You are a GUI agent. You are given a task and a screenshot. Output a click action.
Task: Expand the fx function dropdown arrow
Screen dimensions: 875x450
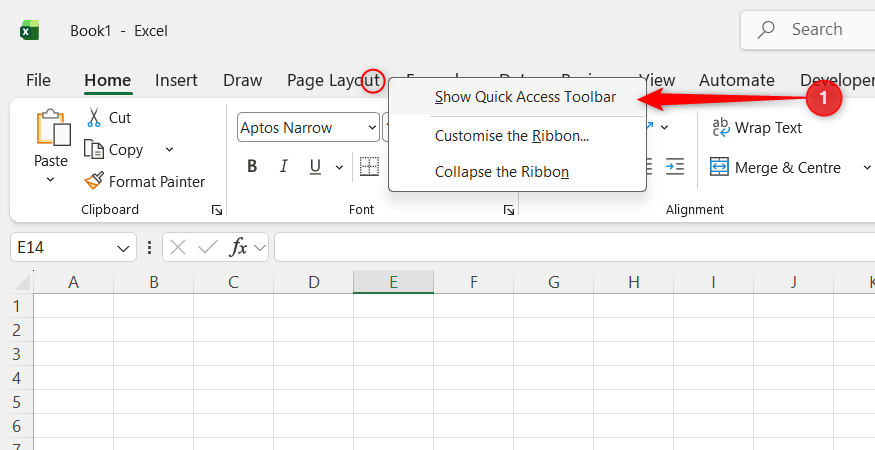(x=259, y=248)
